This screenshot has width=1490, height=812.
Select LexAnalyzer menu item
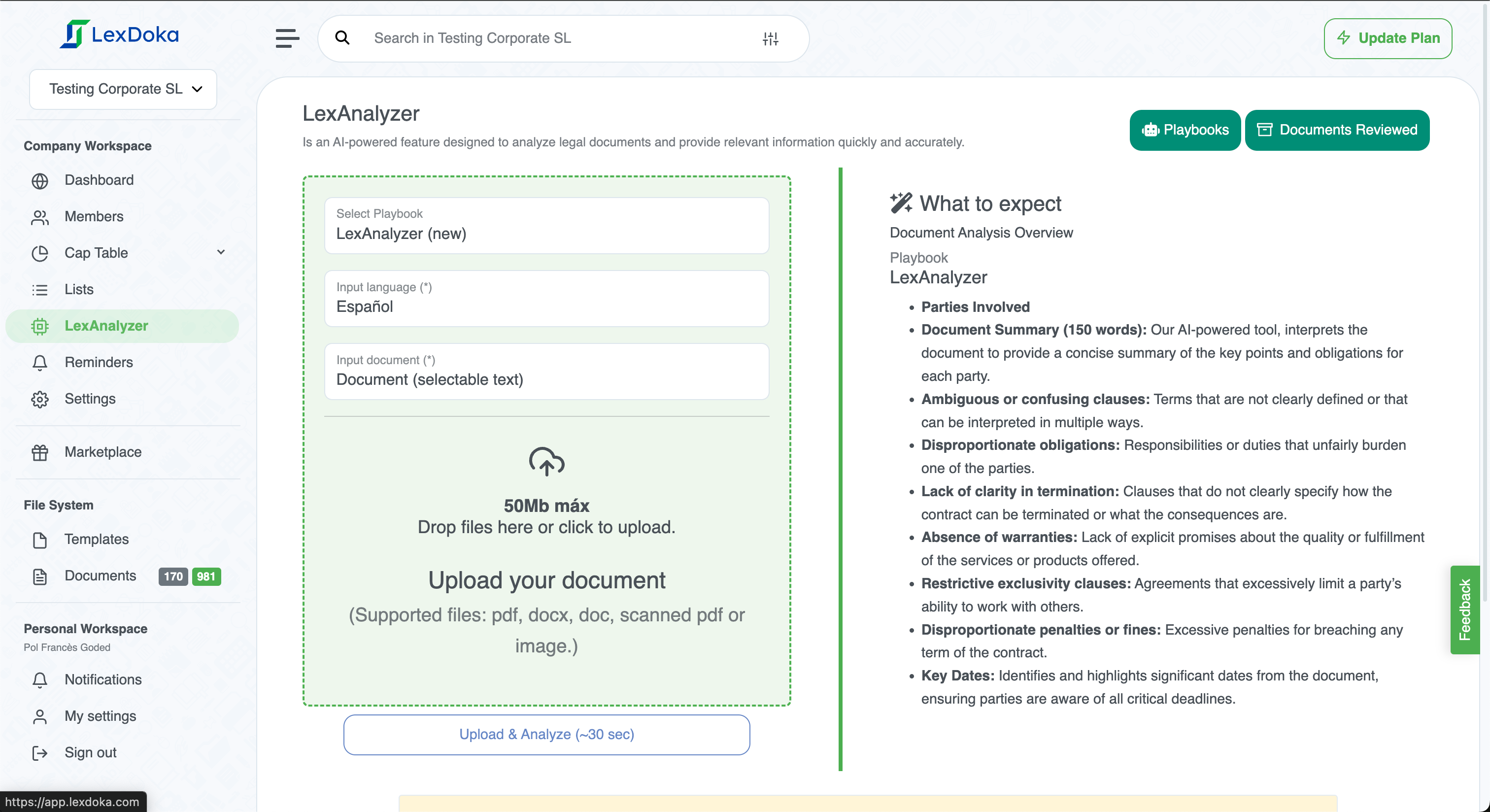pos(122,326)
